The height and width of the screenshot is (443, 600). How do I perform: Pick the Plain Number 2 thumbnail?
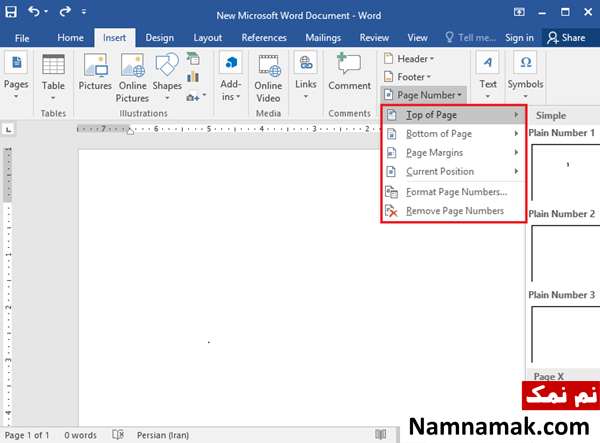click(566, 253)
